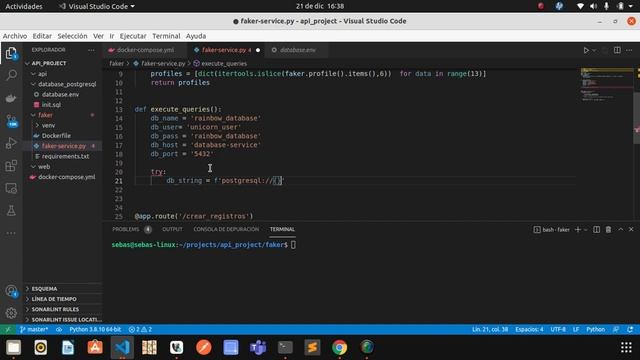Open the Remote Explorer view
The width and height of the screenshot is (640, 360).
pos(11,188)
